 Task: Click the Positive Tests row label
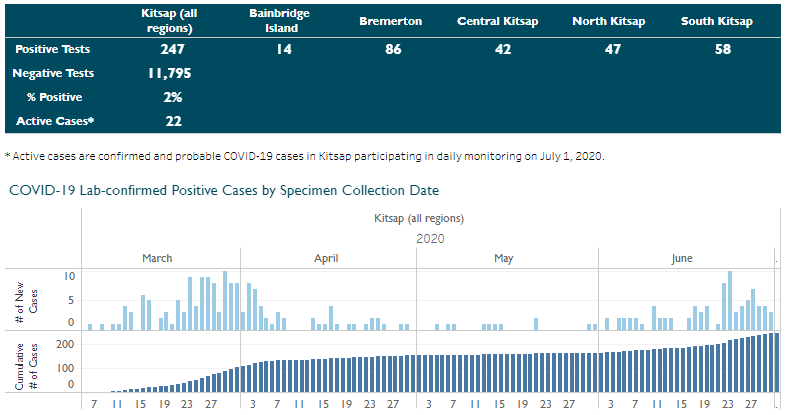pos(55,48)
